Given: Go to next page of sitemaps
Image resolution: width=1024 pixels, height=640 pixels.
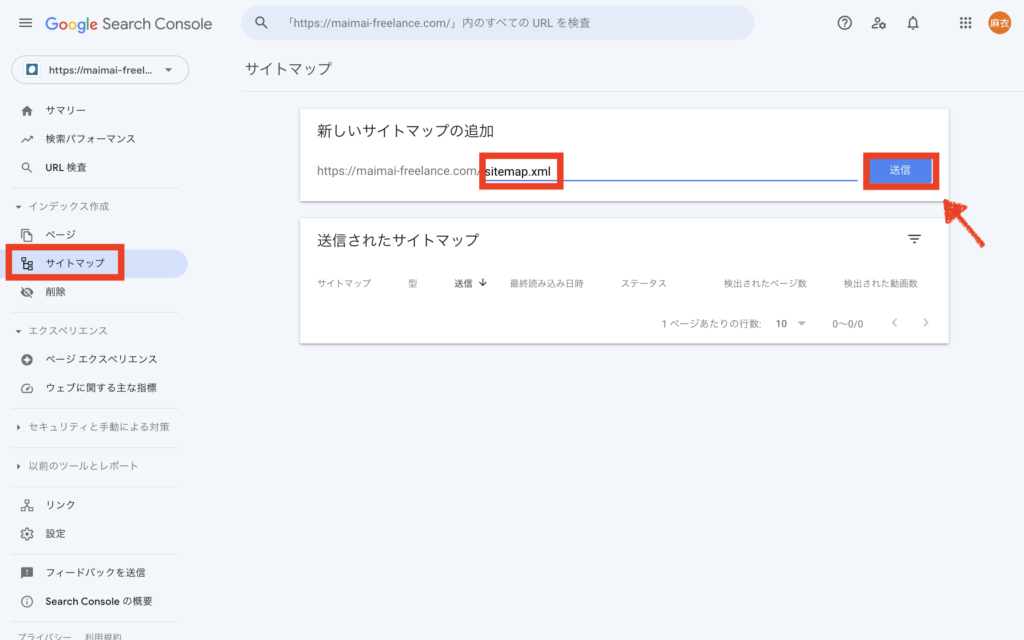Looking at the screenshot, I should coord(925,323).
